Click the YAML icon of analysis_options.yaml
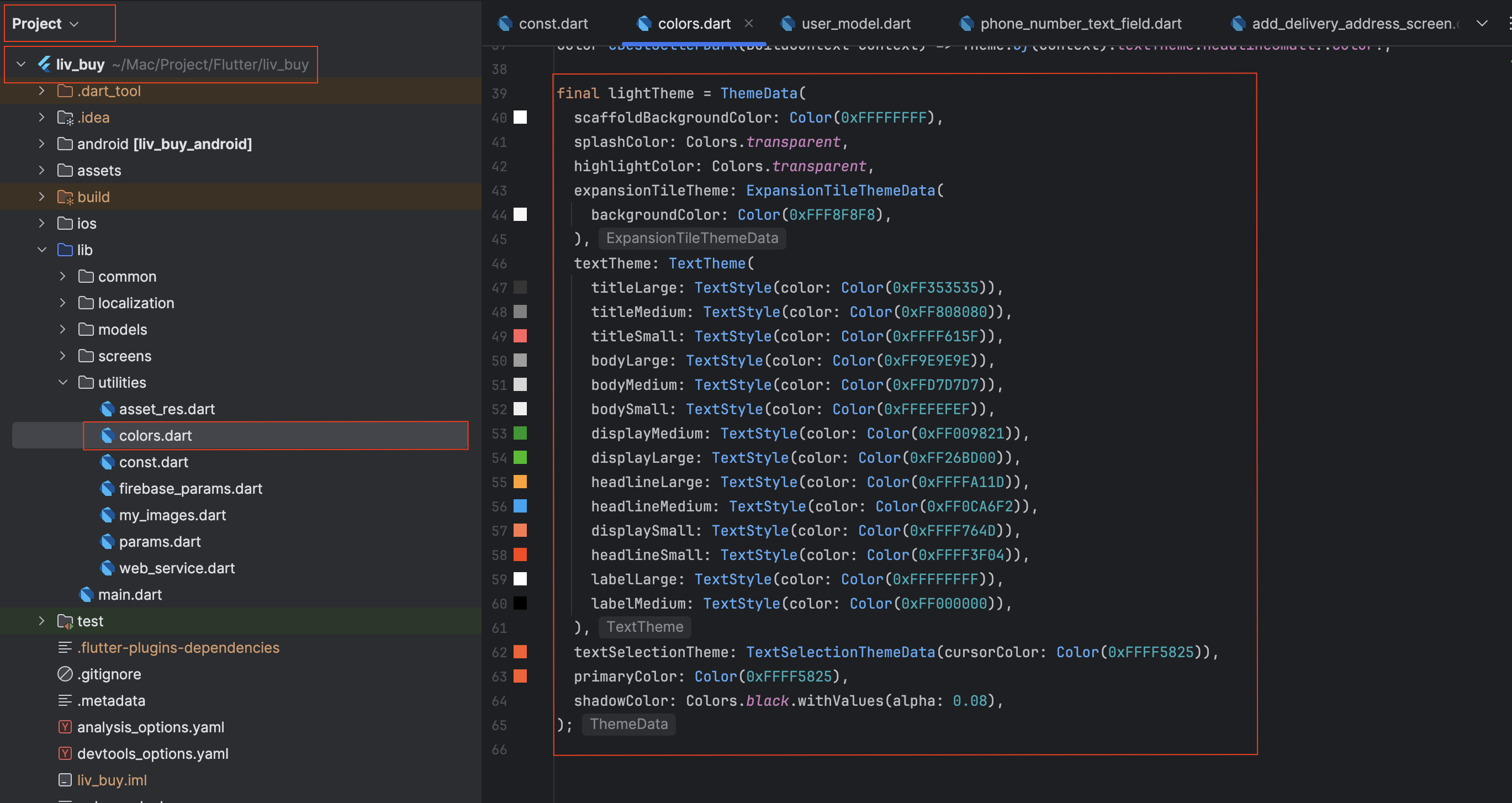 tap(65, 727)
